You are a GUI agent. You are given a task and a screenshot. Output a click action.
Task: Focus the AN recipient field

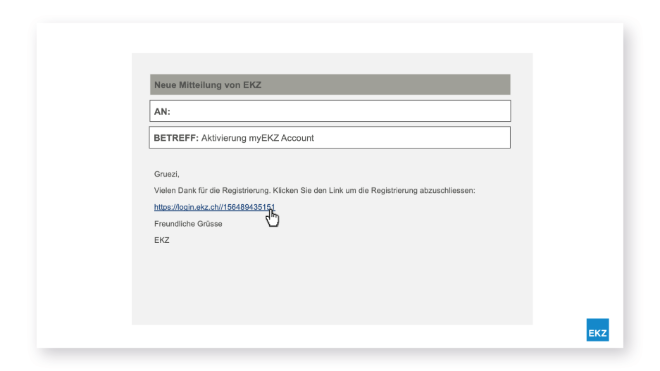click(330, 111)
